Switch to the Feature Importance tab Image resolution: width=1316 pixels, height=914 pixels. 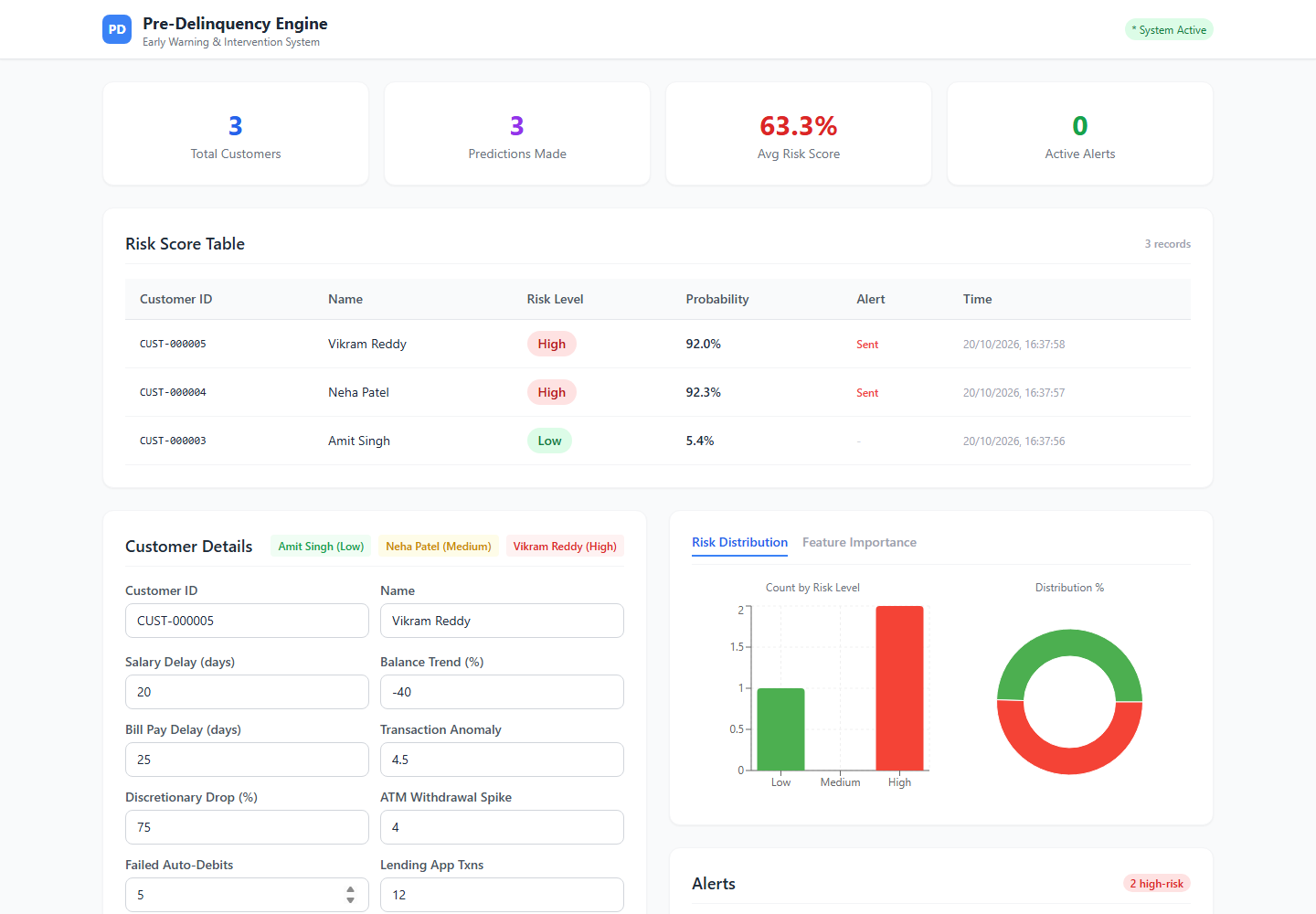point(859,542)
